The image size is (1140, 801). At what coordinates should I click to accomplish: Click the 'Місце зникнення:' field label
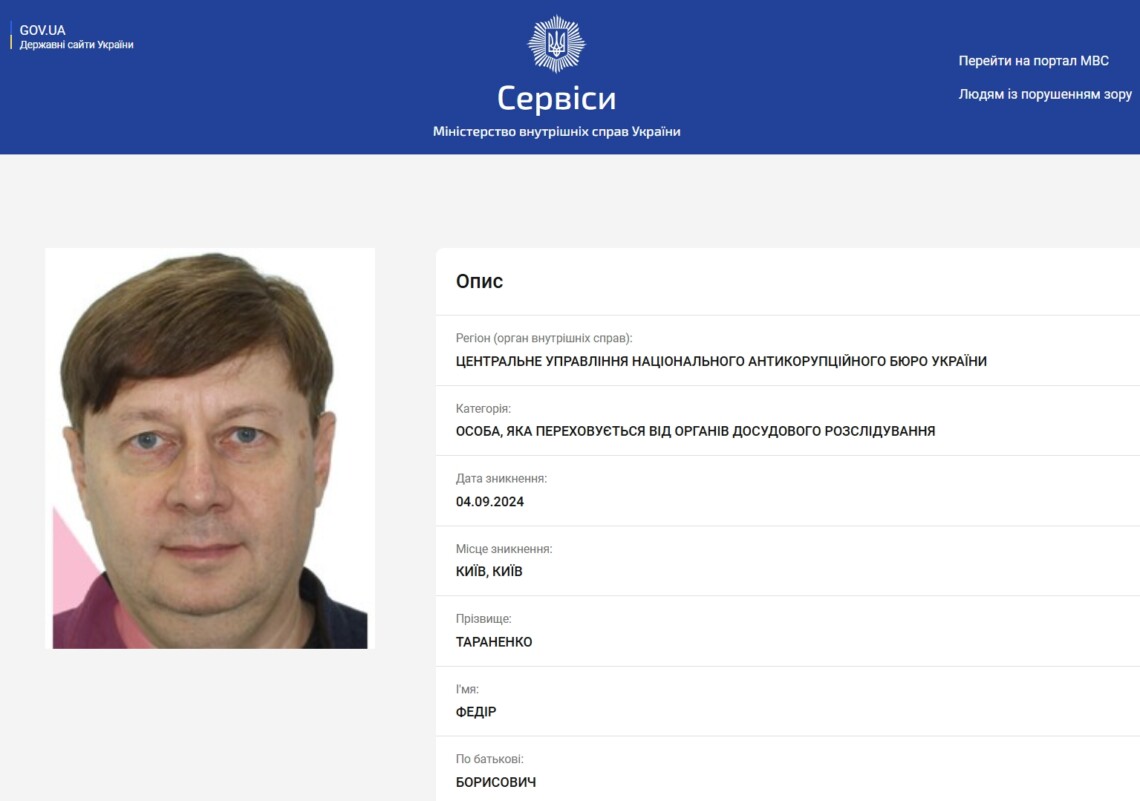pos(504,549)
